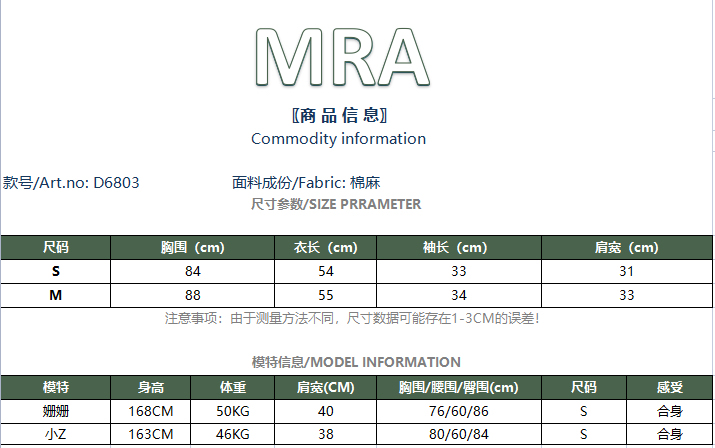The image size is (715, 448).
Task: Click 合身 in 姗姗 row
Action: (669, 412)
